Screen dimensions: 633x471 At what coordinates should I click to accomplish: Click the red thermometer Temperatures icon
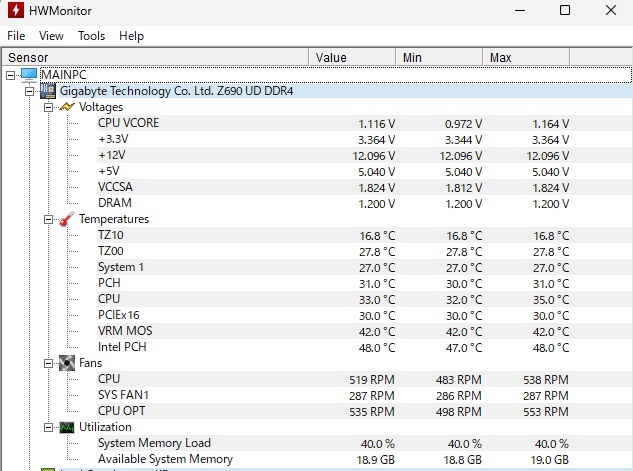(x=67, y=219)
